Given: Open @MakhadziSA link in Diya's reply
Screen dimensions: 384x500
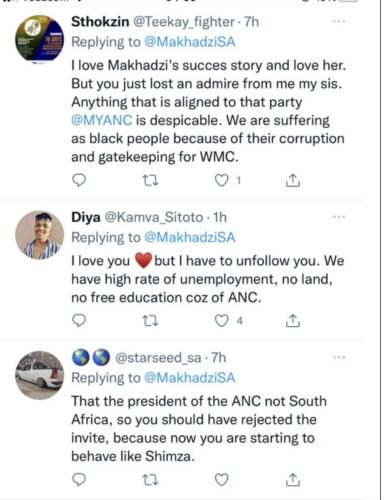Looking at the screenshot, I should click(190, 237).
